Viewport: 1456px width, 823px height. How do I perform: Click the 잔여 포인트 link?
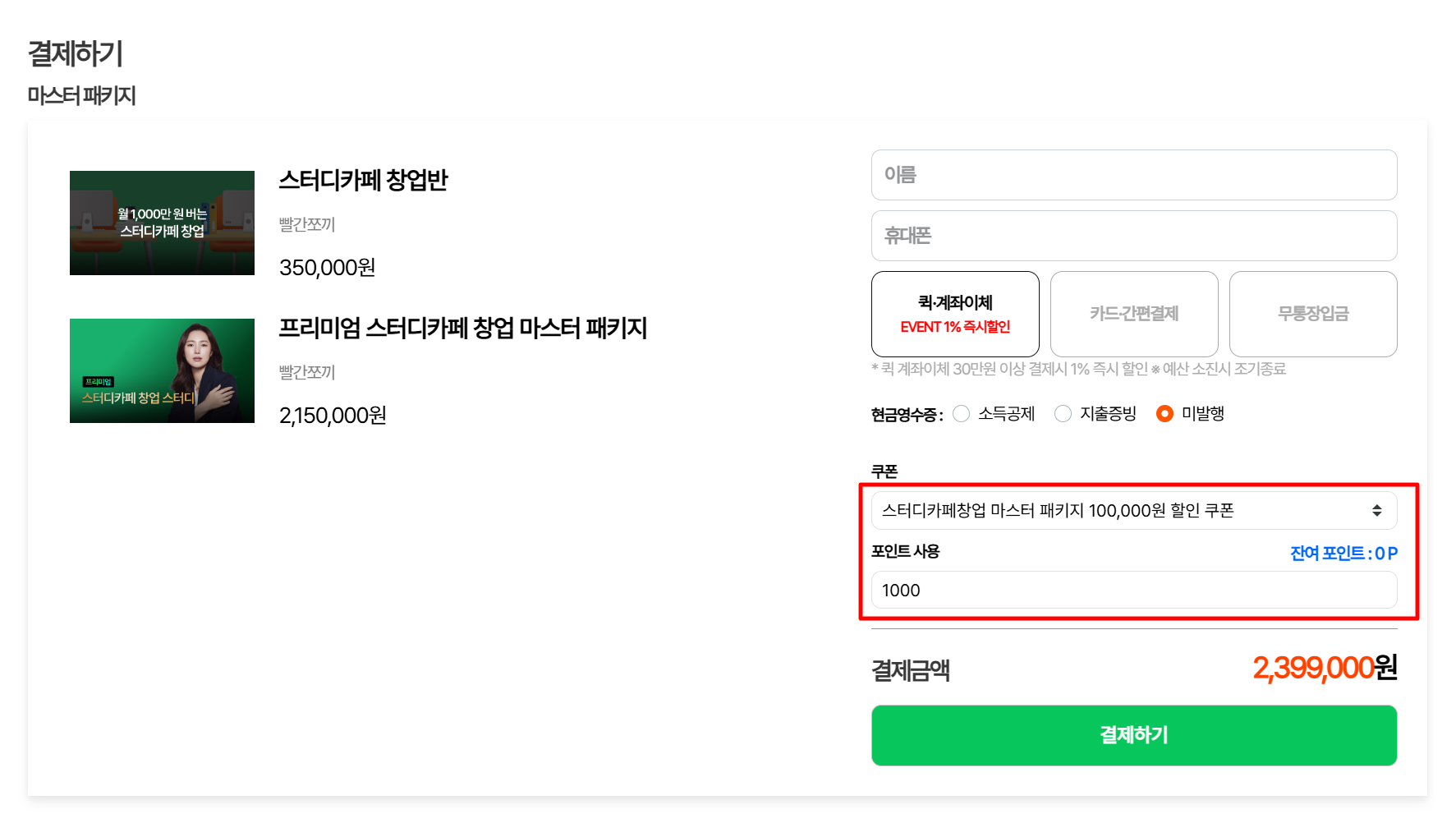[x=1343, y=554]
